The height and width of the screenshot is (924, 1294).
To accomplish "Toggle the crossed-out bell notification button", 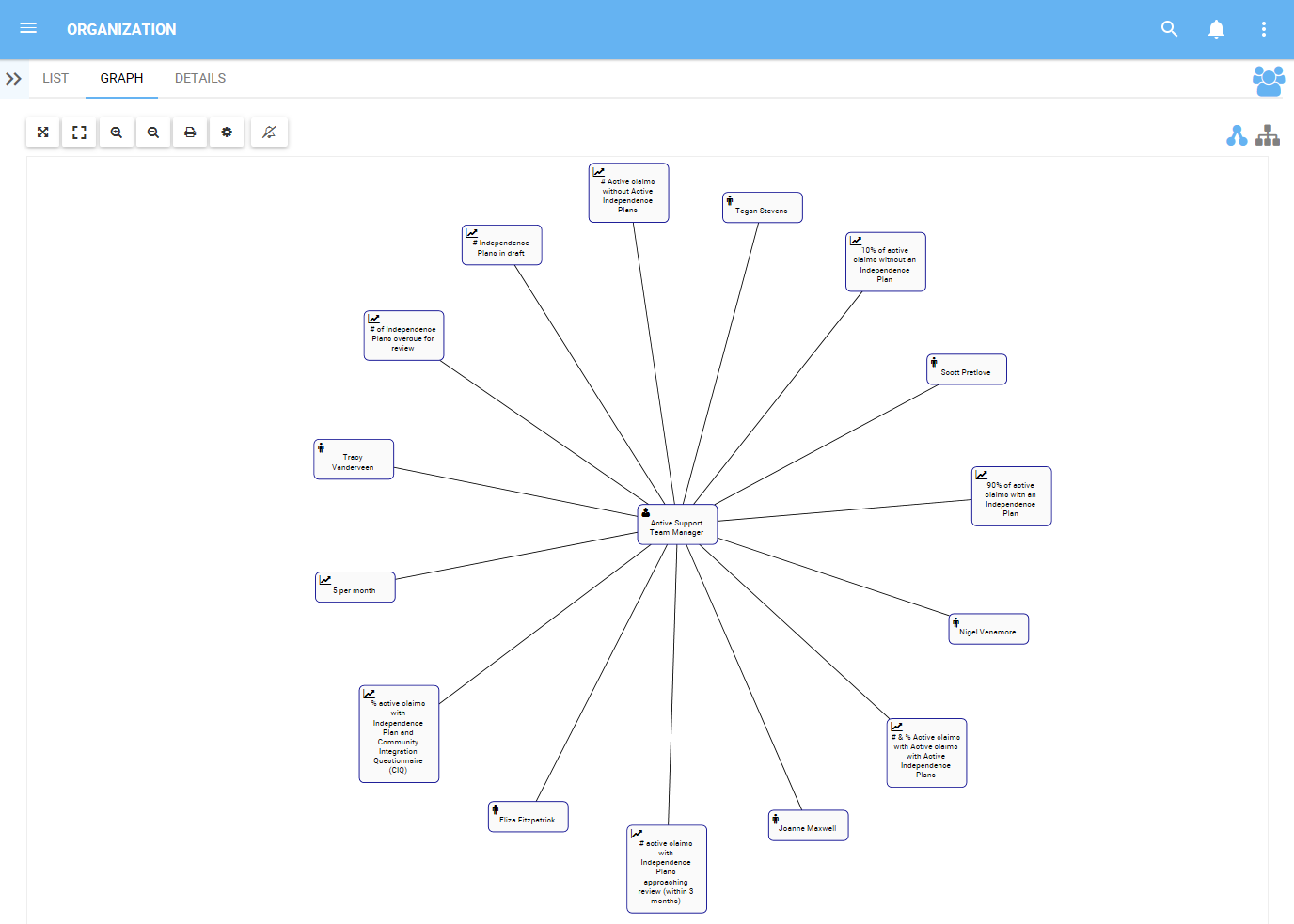I will pyautogui.click(x=269, y=133).
